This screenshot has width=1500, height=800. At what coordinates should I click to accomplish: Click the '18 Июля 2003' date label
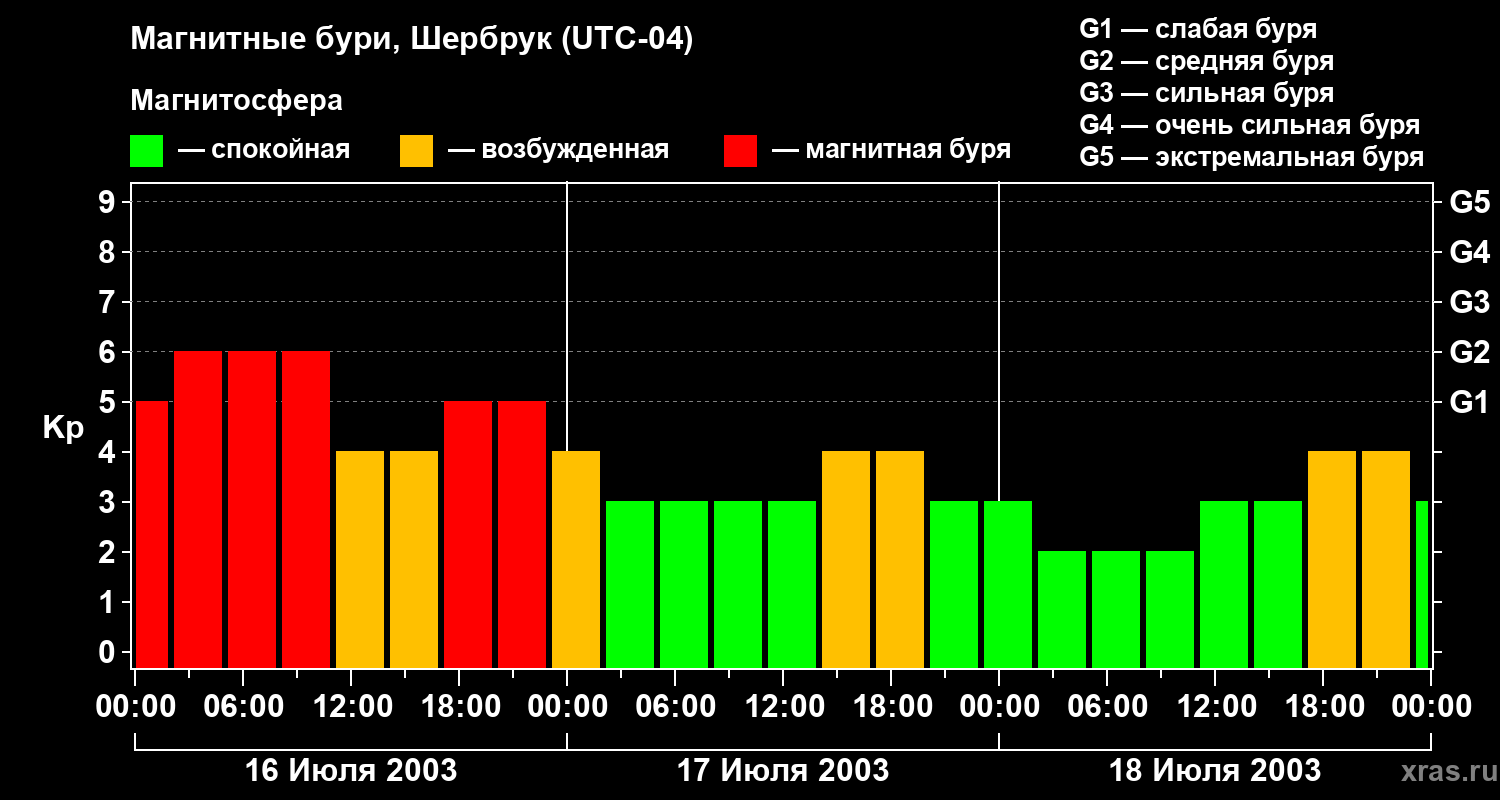click(1215, 771)
